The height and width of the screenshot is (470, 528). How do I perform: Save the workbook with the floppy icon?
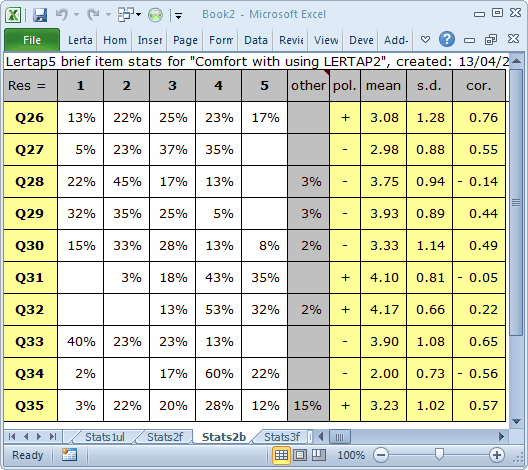tap(40, 15)
